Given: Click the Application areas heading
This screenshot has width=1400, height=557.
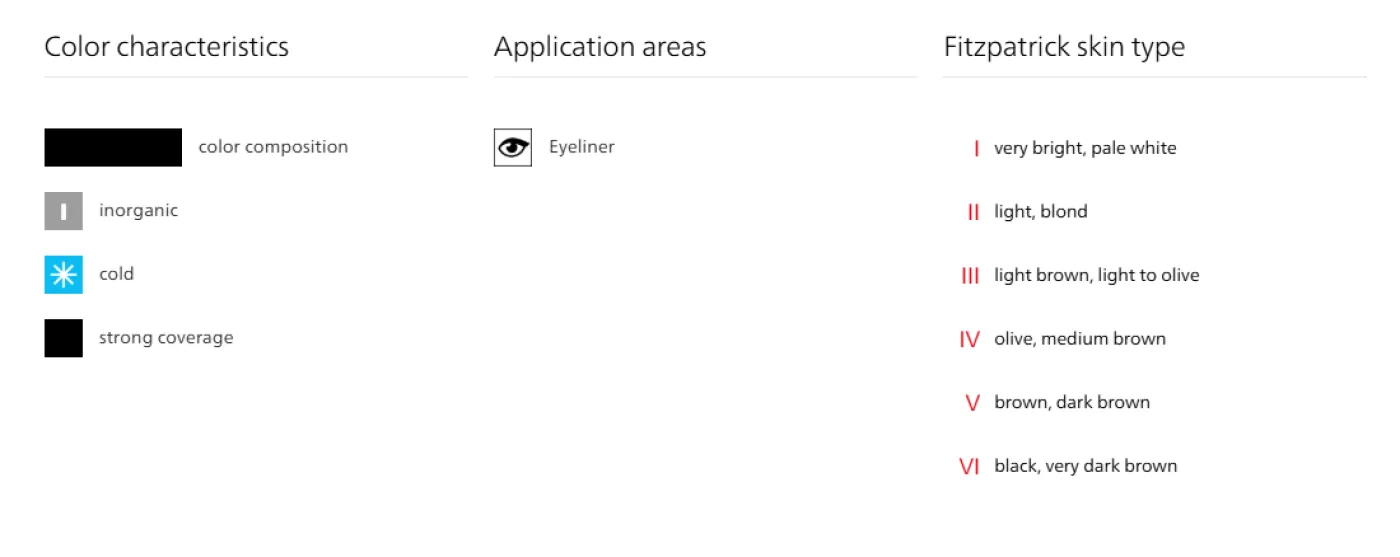Looking at the screenshot, I should 600,47.
